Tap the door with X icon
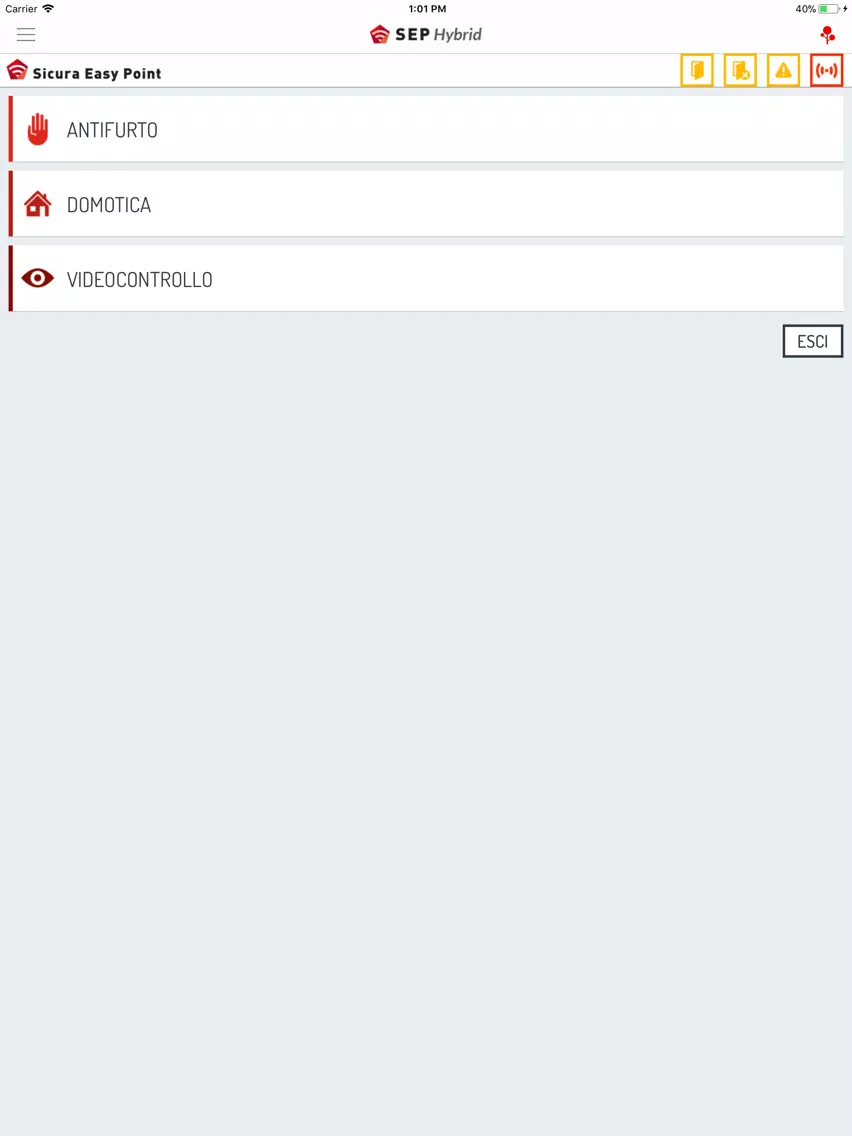The image size is (852, 1136). 740,70
